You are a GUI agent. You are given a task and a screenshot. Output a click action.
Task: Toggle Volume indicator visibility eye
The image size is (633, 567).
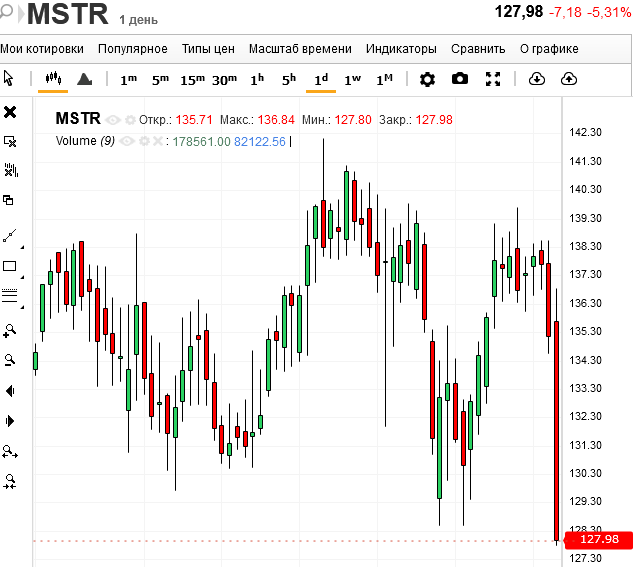point(127,141)
